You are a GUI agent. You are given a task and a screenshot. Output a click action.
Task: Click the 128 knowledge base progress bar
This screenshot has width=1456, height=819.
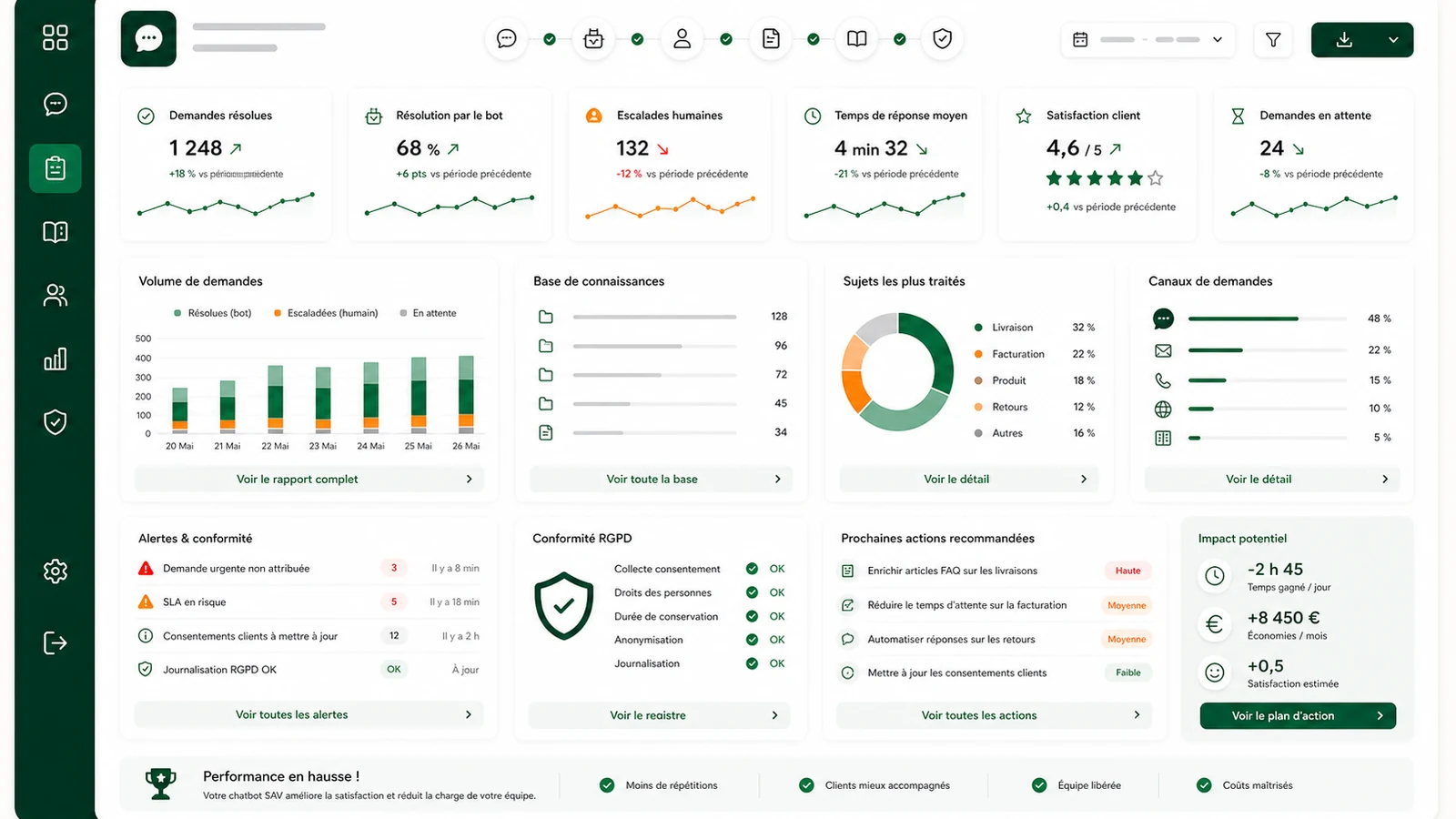coord(654,317)
